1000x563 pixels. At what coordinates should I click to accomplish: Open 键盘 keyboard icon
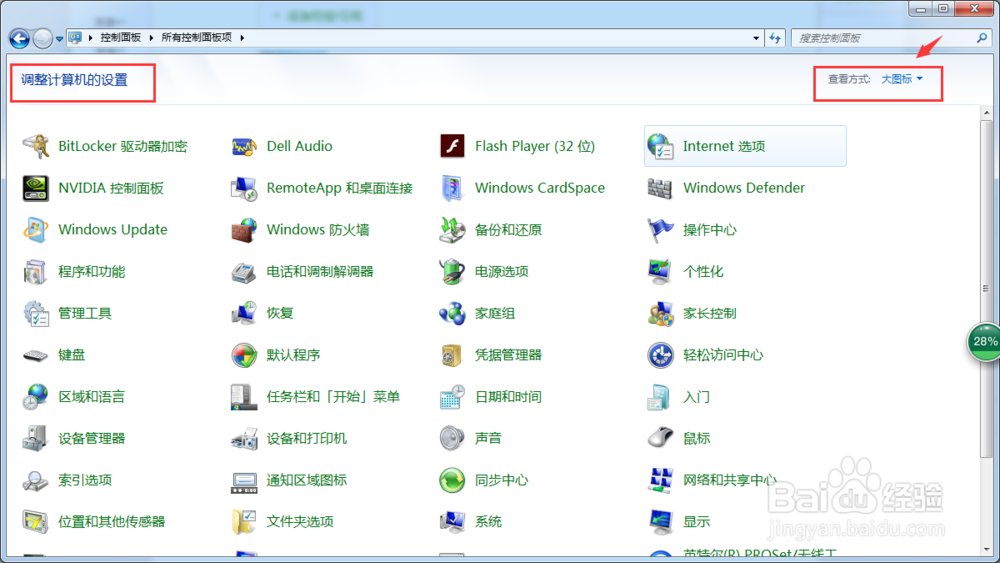point(36,355)
